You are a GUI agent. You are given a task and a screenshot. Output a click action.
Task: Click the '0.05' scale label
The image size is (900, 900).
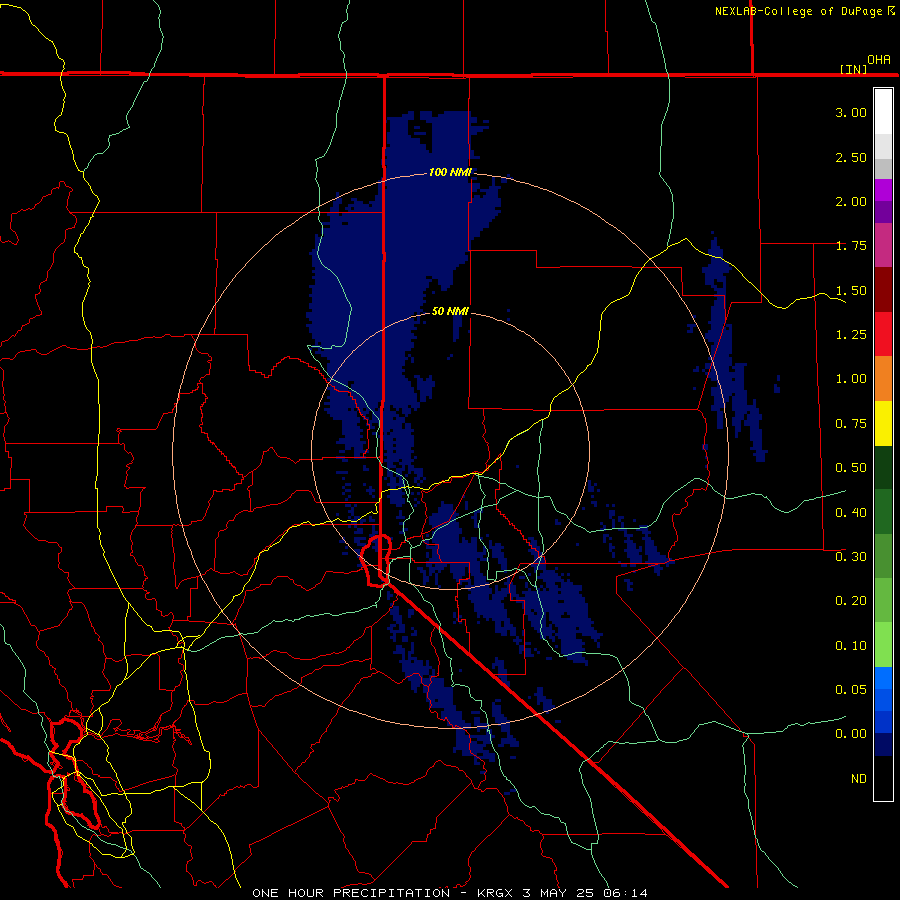pos(851,690)
